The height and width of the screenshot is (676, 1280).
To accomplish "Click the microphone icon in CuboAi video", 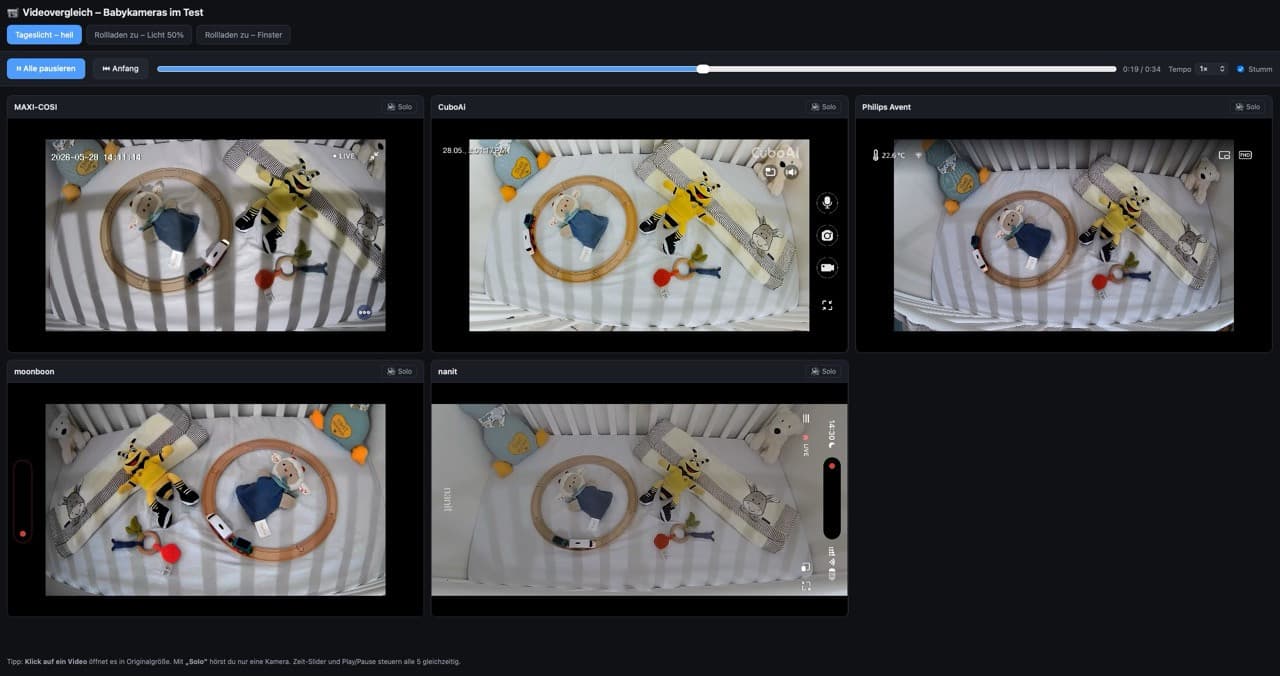I will pos(827,203).
